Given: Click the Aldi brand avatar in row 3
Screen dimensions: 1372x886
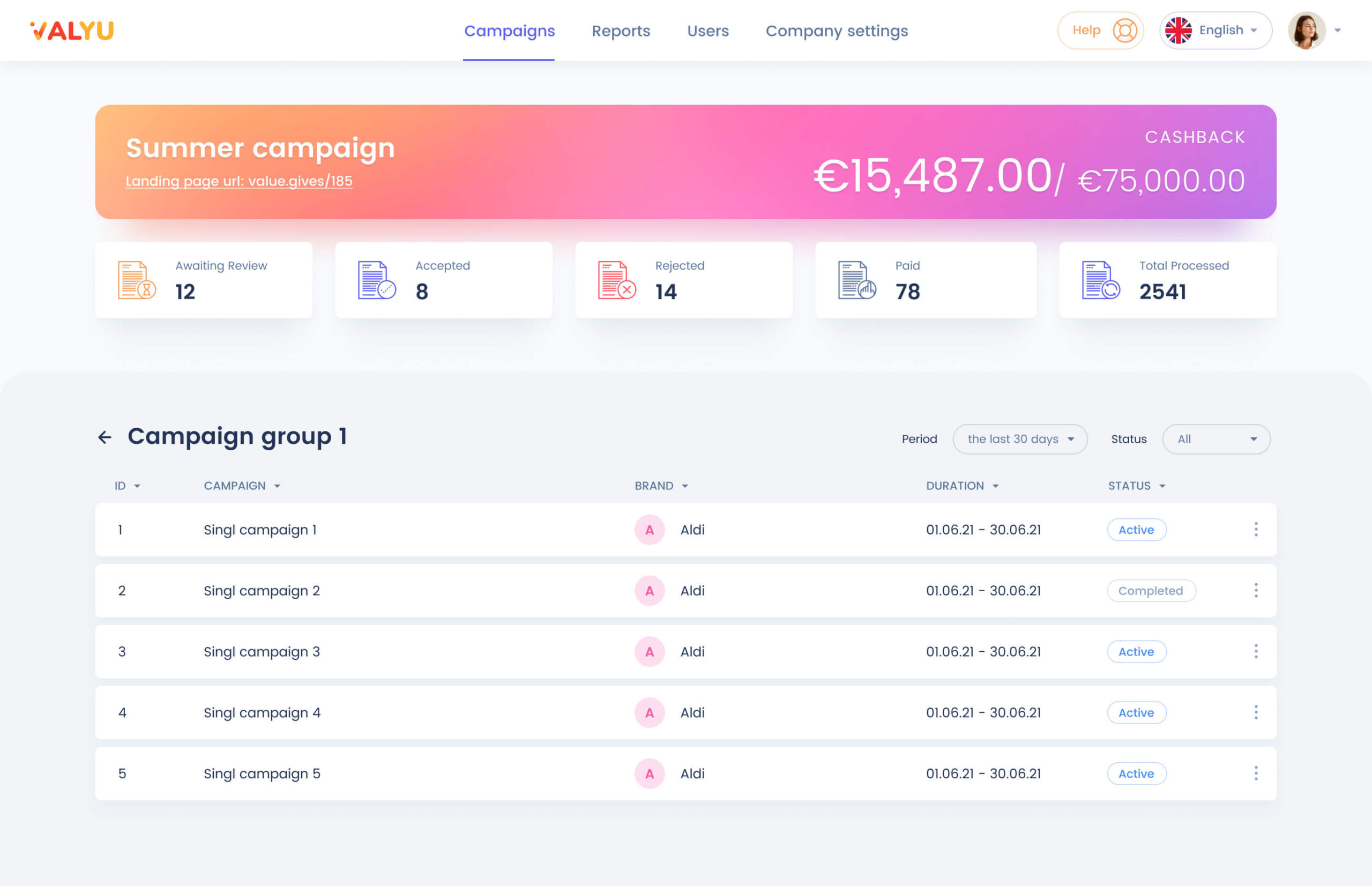Looking at the screenshot, I should pos(650,652).
